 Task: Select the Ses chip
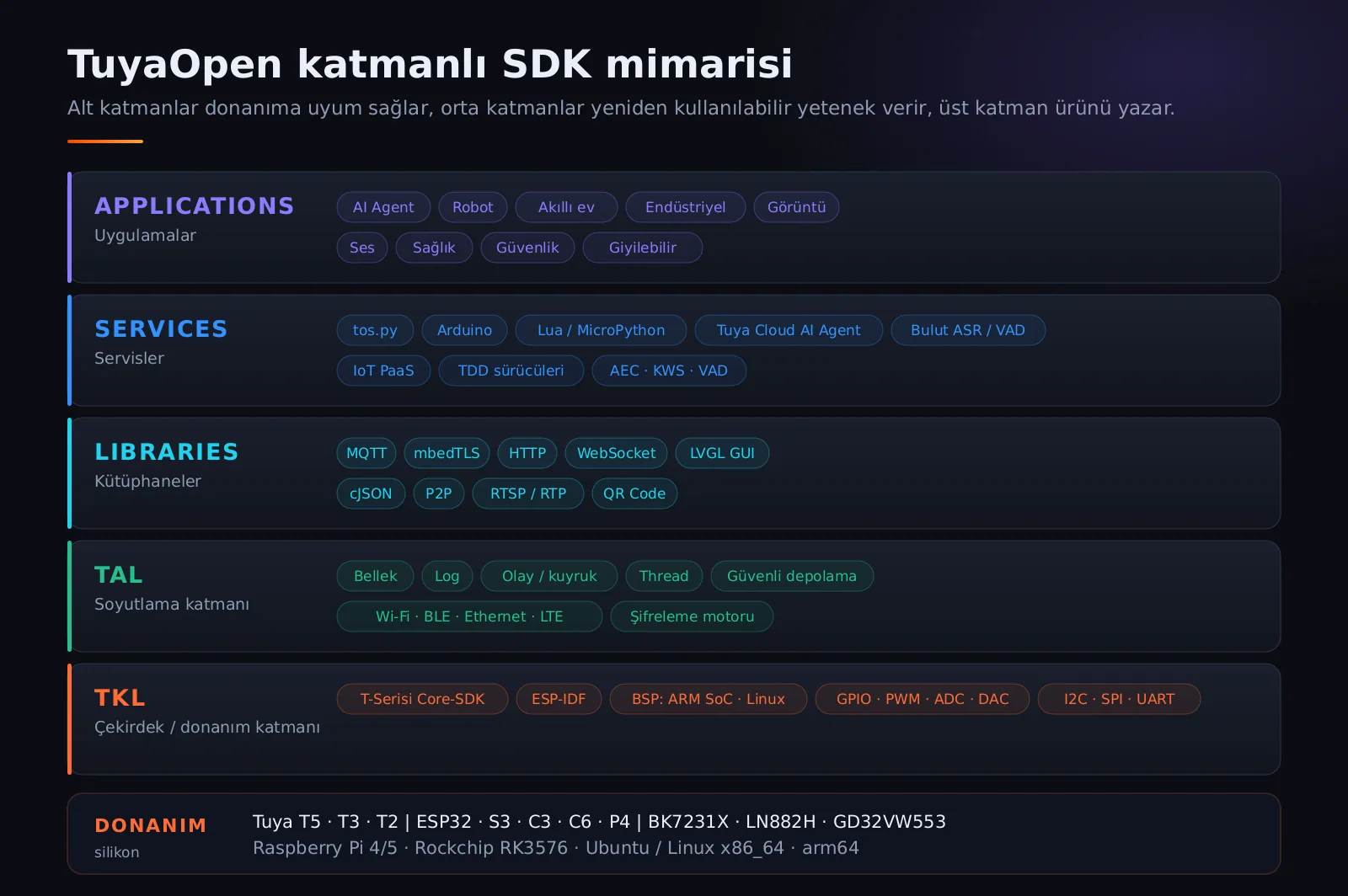pyautogui.click(x=362, y=248)
